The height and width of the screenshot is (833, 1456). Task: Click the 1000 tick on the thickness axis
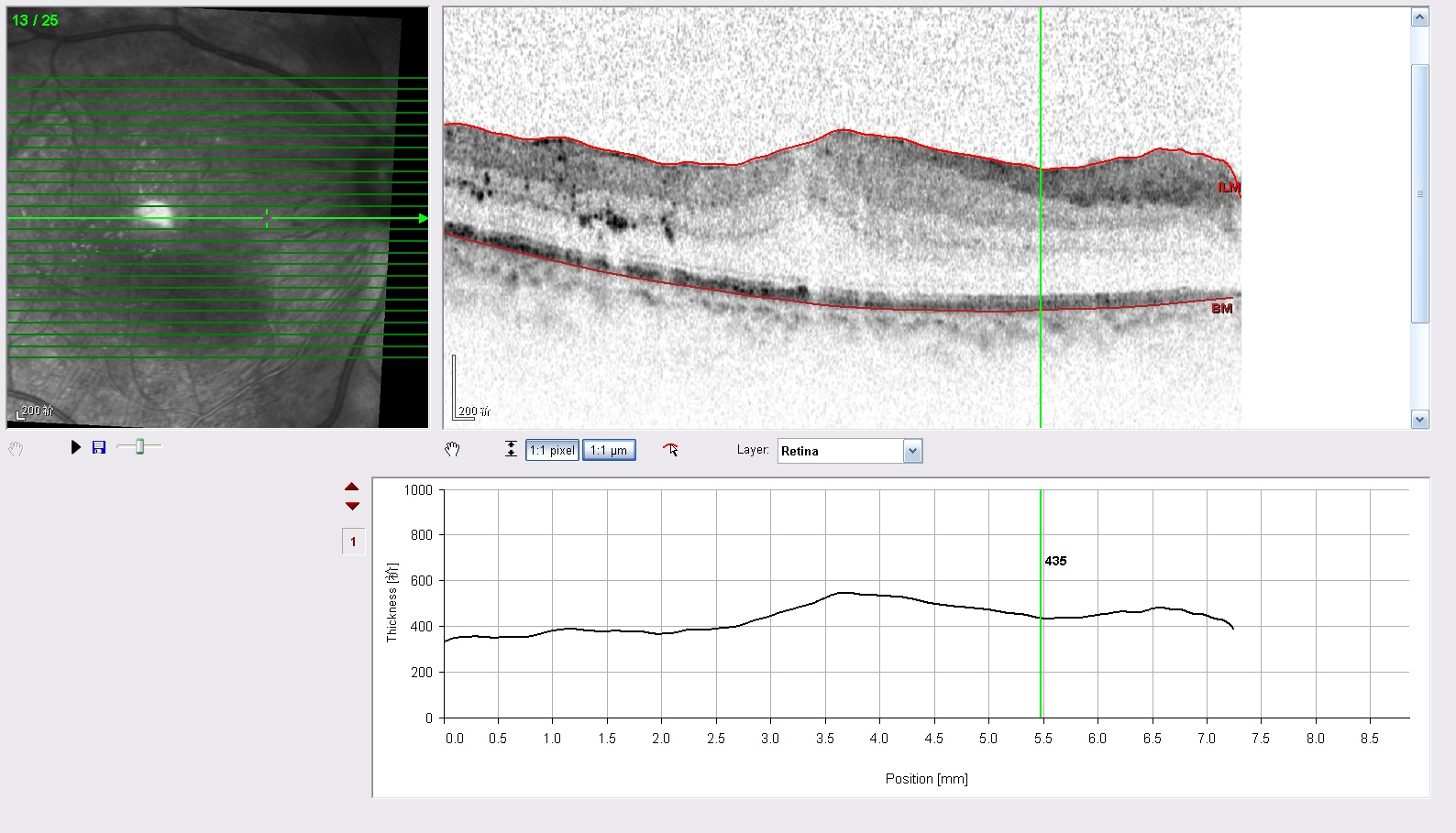point(418,490)
